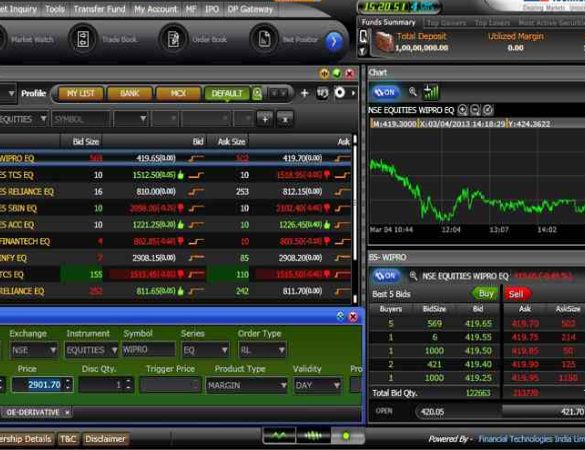The width and height of the screenshot is (585, 450).
Task: Switch to MCX profile tab
Action: (x=178, y=93)
